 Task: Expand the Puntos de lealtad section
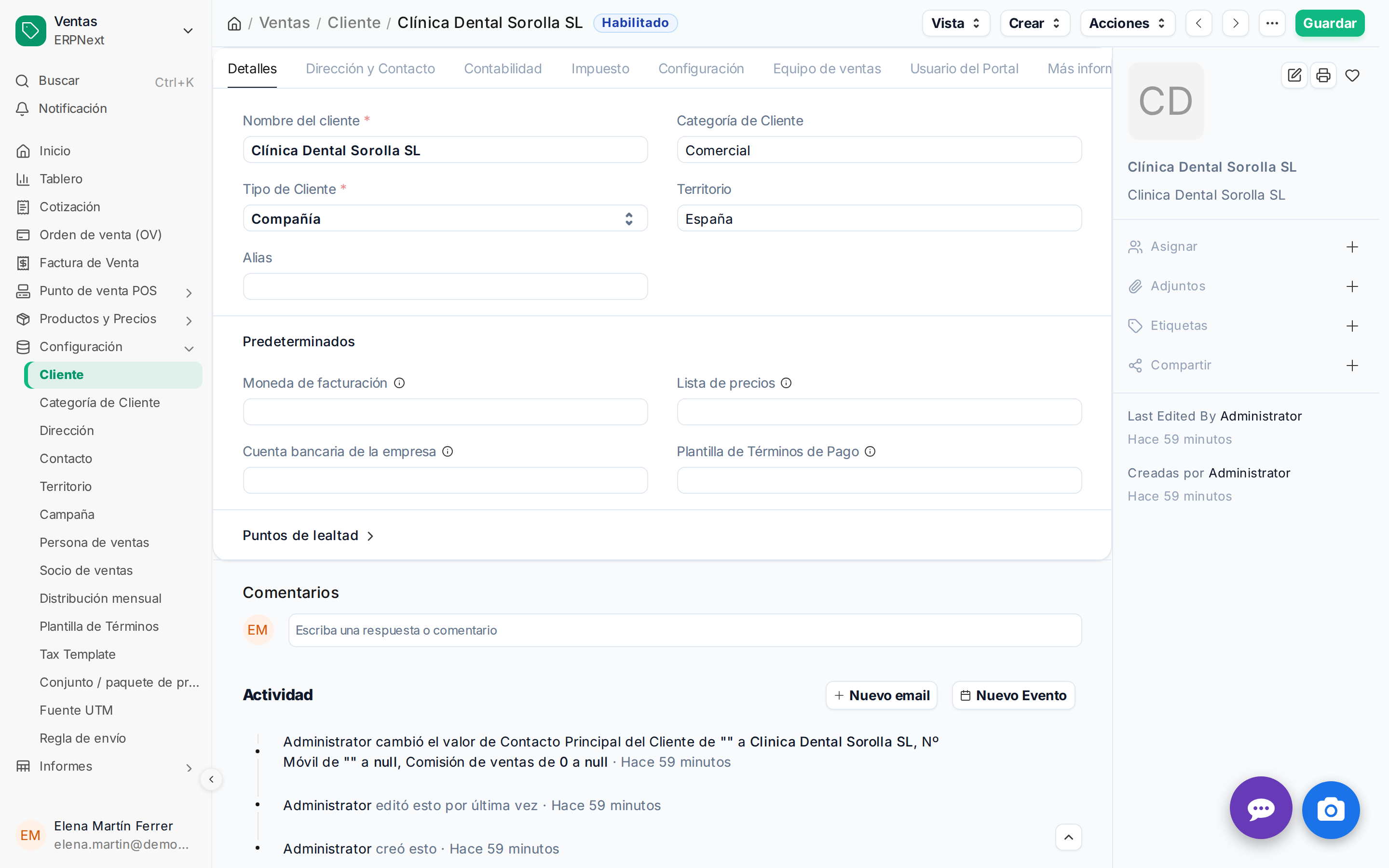[x=308, y=536]
